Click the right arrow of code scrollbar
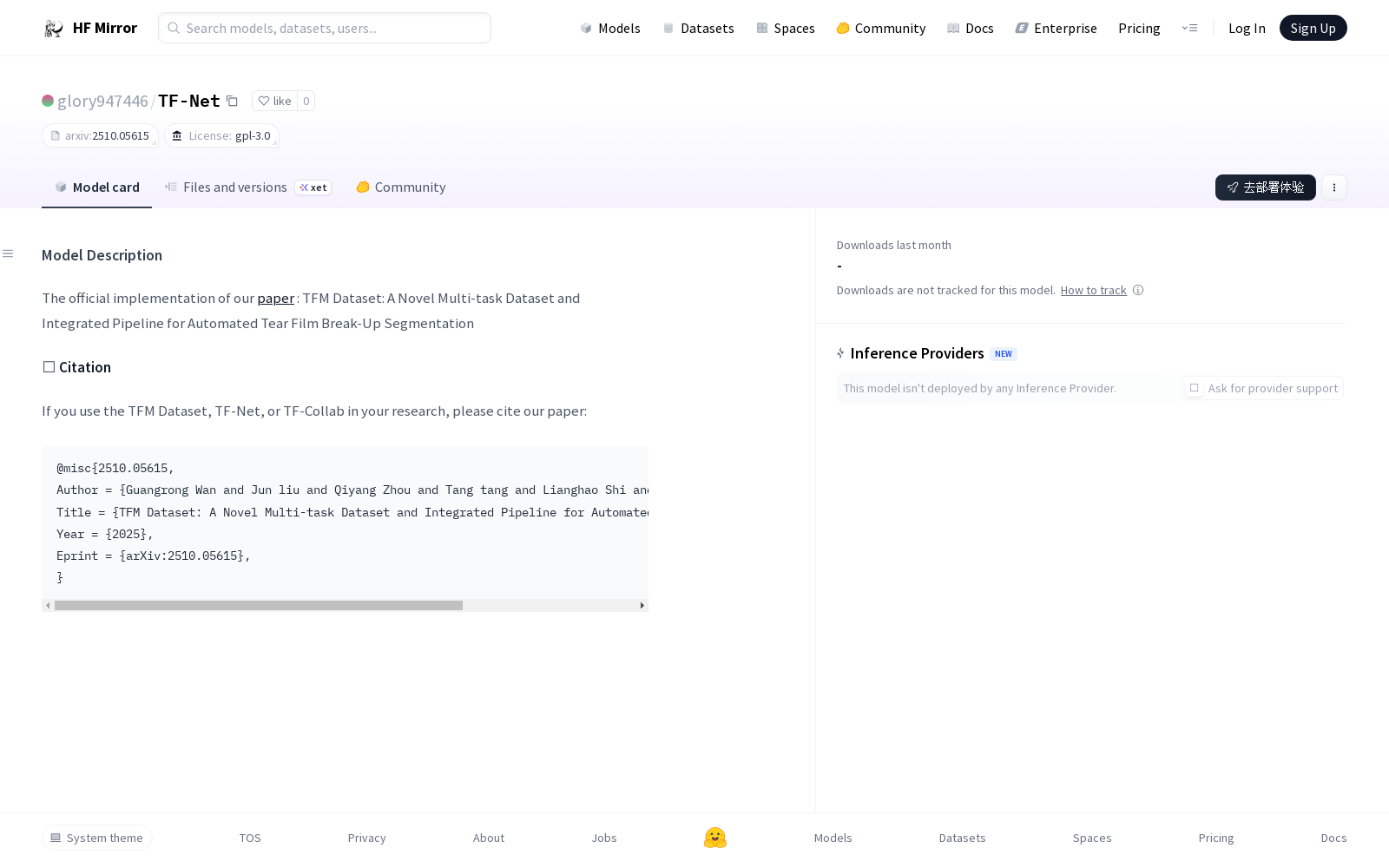This screenshot has height=868, width=1389. click(642, 605)
